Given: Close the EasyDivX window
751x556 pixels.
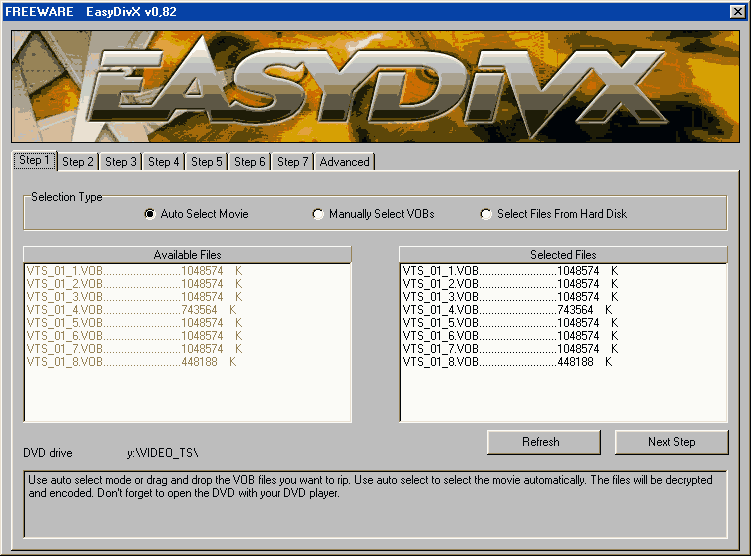Looking at the screenshot, I should pos(738,11).
